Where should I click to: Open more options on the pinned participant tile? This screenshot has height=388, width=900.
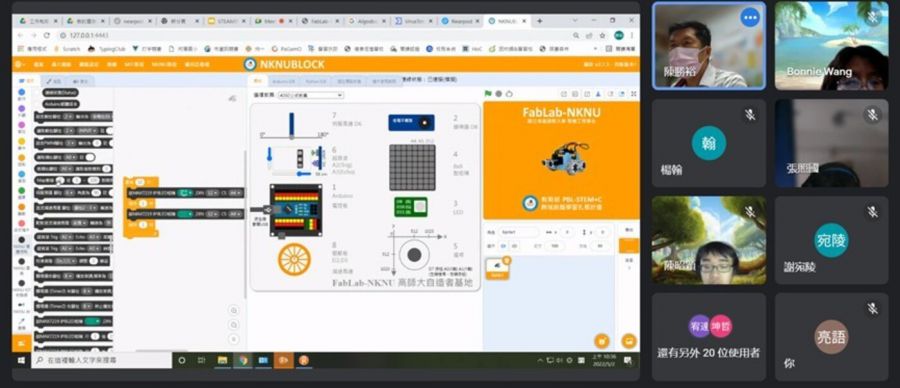tap(750, 18)
